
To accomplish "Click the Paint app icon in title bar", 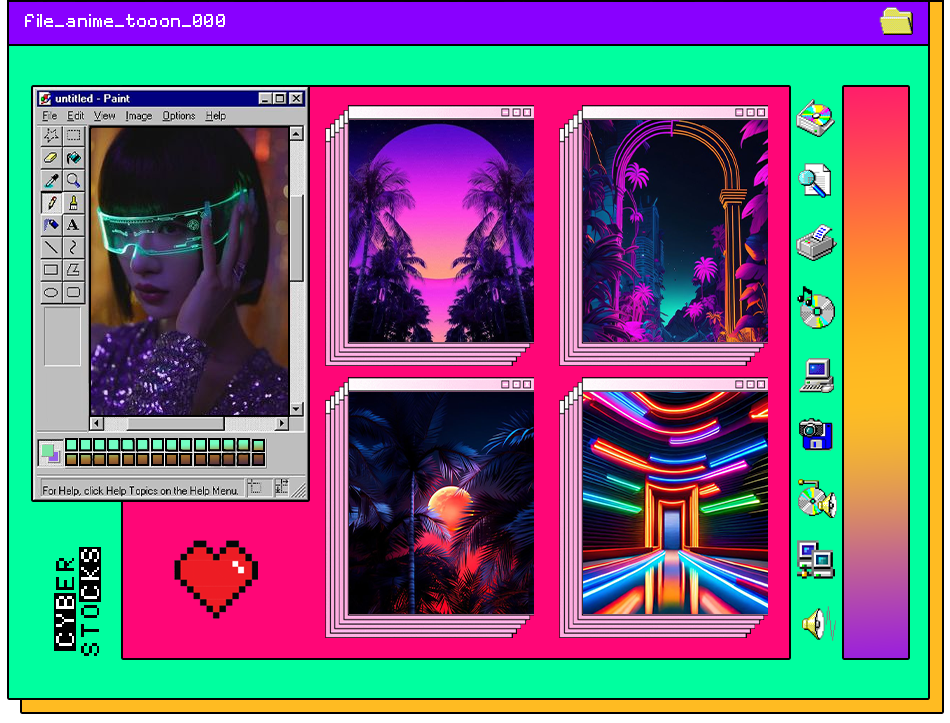I will 45,98.
